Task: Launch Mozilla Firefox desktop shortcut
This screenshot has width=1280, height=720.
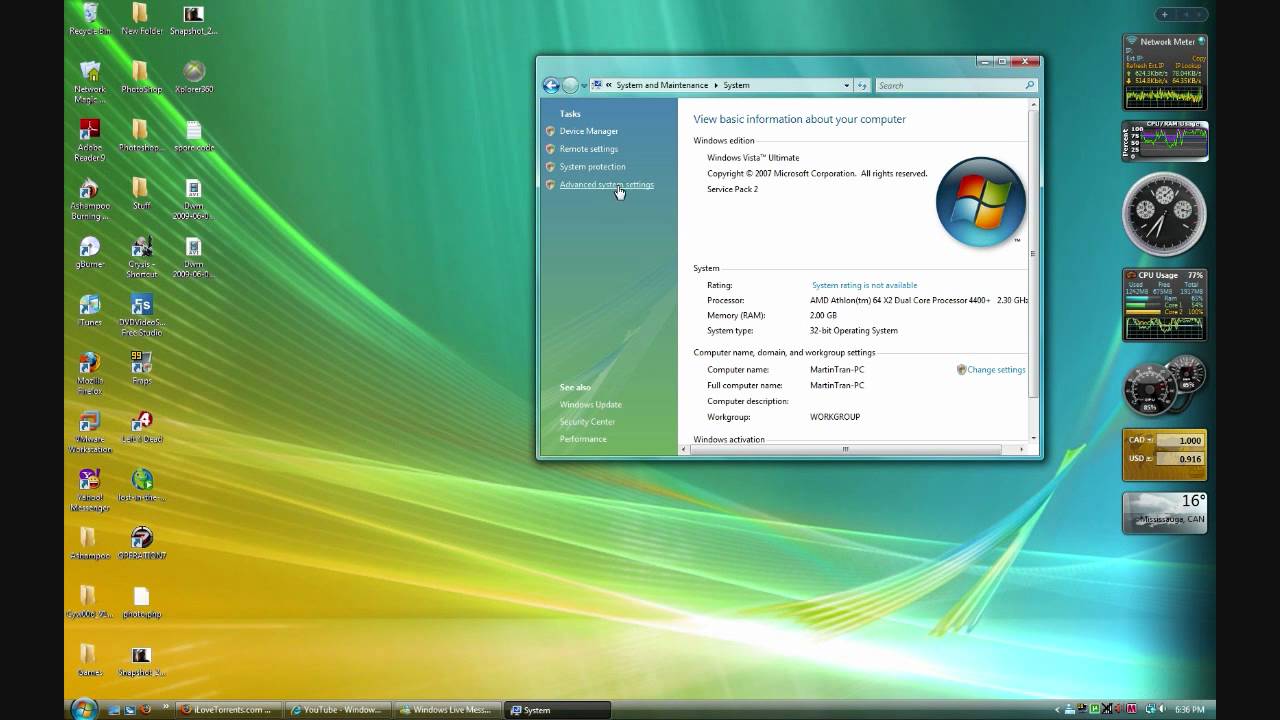Action: 89,373
